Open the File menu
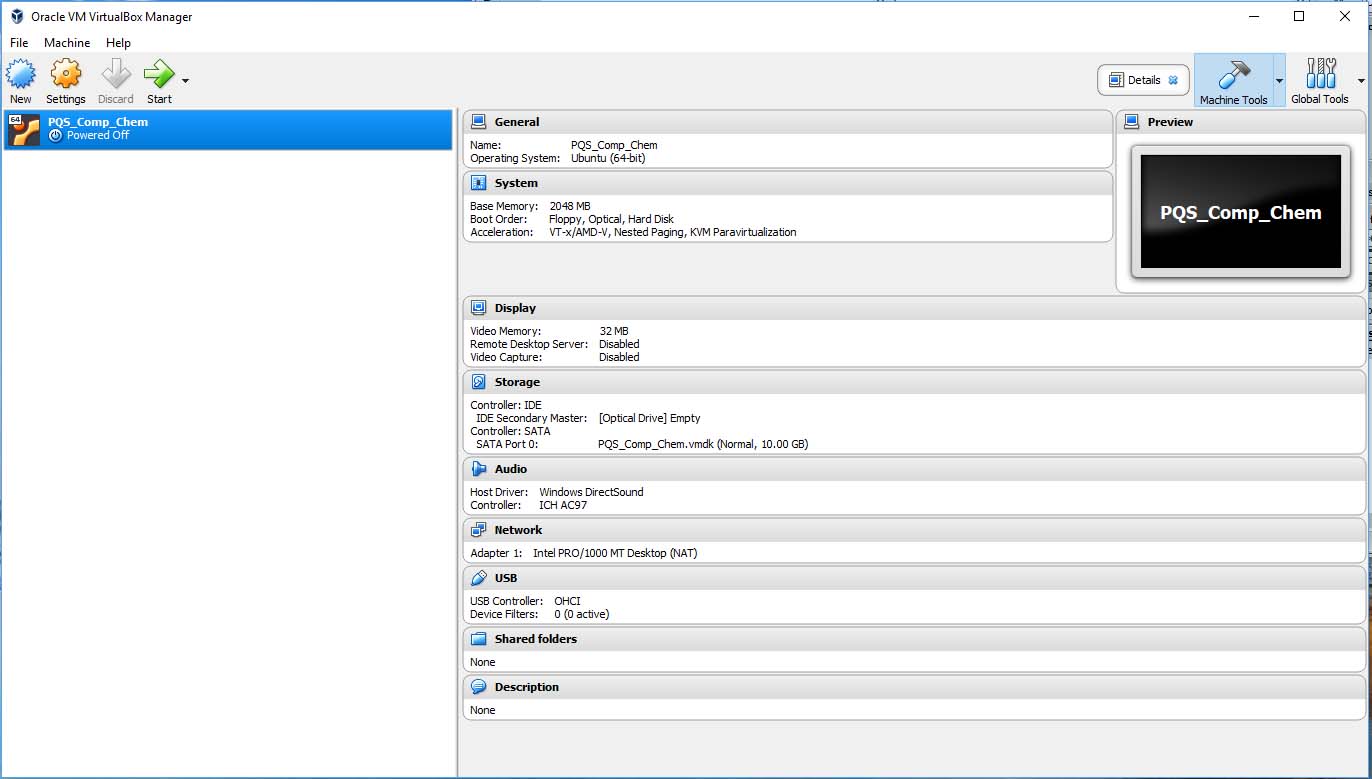 pyautogui.click(x=19, y=43)
